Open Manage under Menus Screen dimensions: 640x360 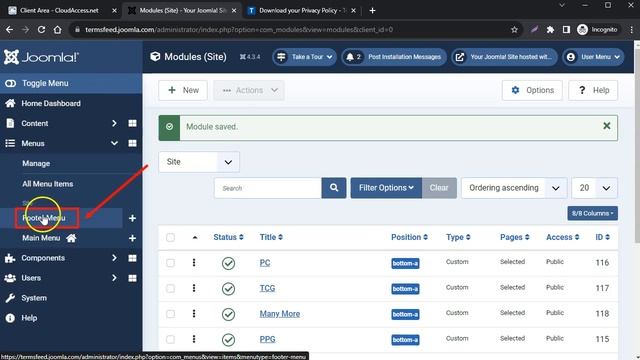36,163
